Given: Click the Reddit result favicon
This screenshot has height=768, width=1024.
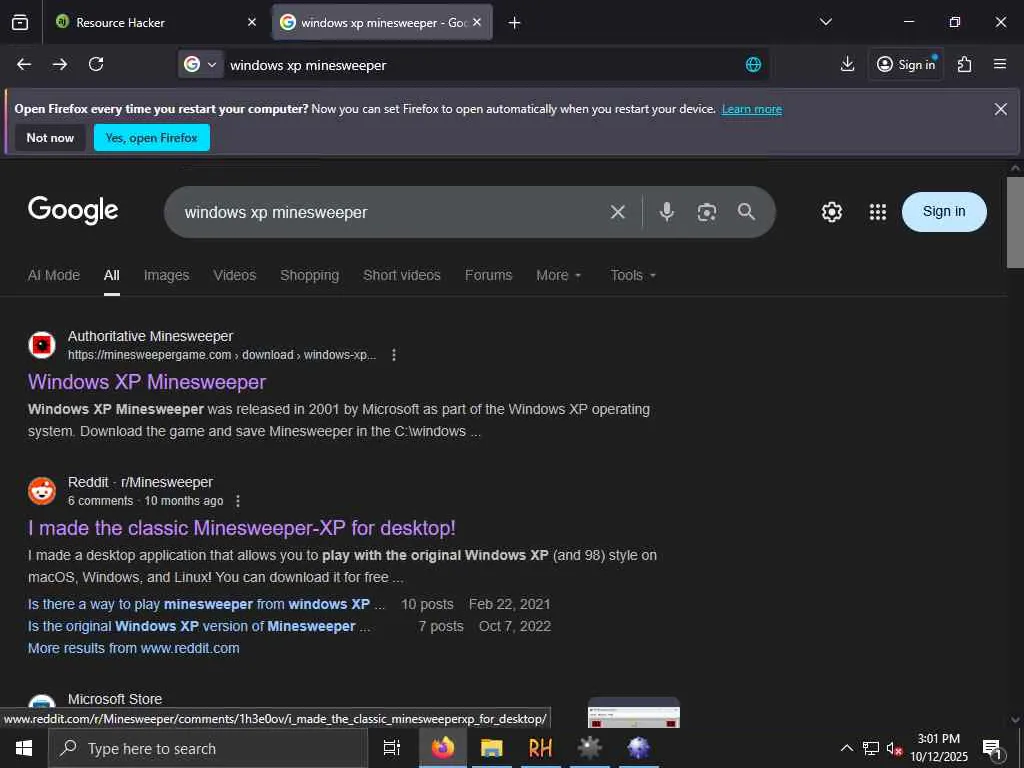Looking at the screenshot, I should (x=42, y=491).
